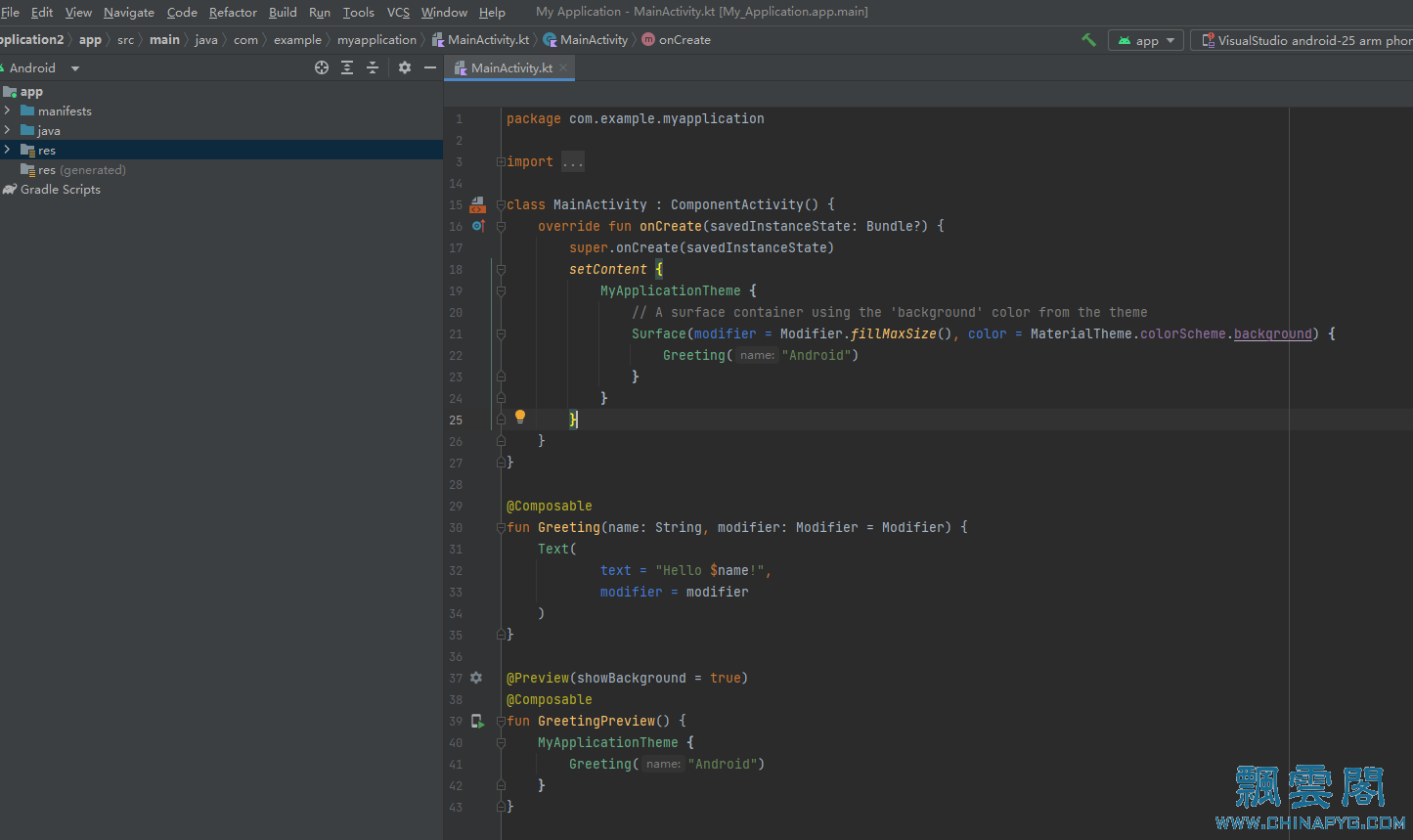Screen dimensions: 1413x840
Task: Click the 'com' breadcrumb
Action: (x=245, y=40)
